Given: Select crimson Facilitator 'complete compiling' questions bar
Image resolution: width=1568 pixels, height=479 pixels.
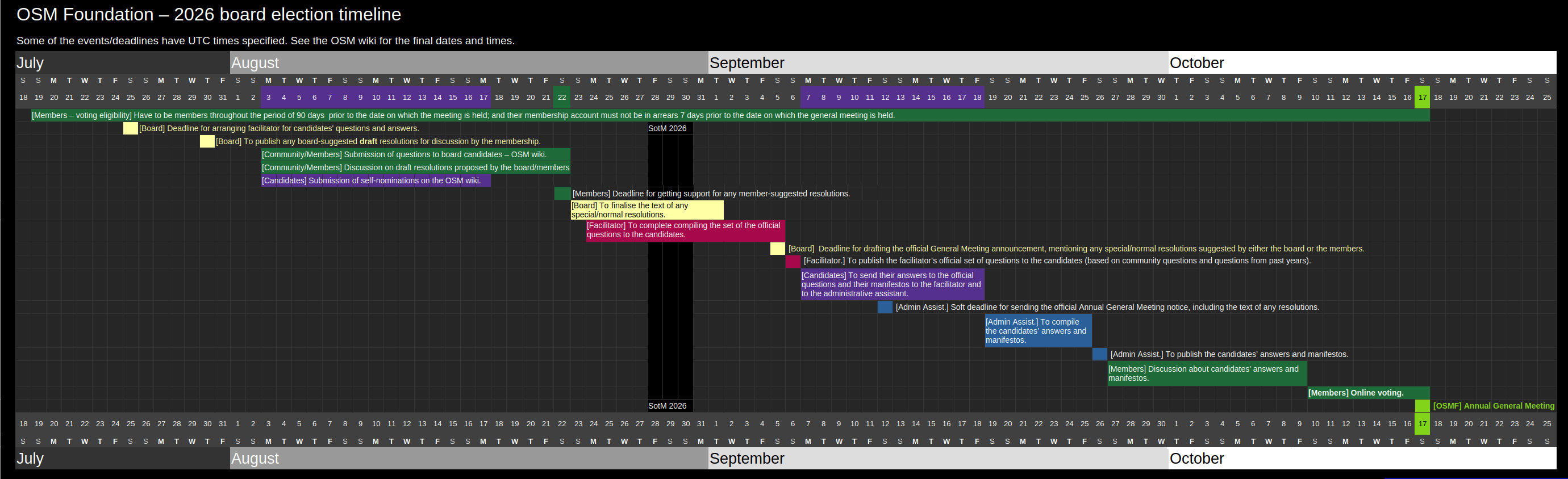Looking at the screenshot, I should coord(685,230).
